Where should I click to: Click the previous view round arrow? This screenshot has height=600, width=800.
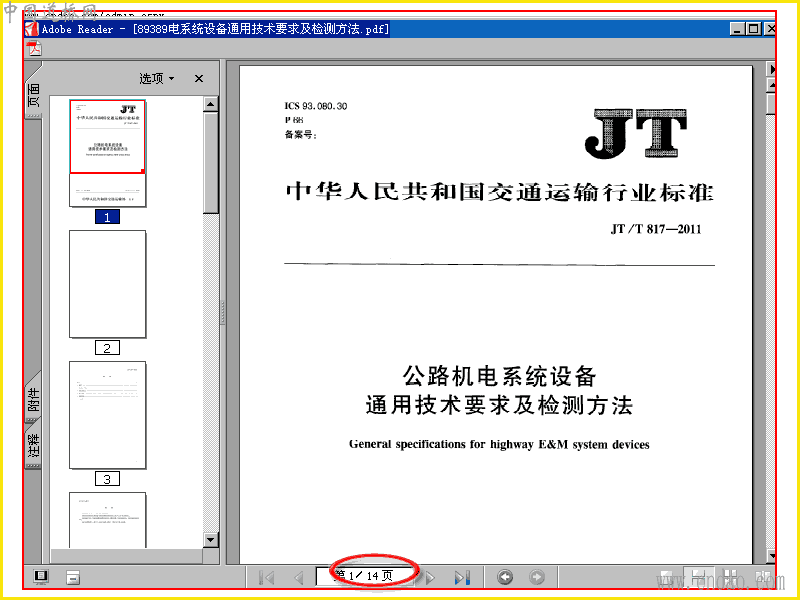click(505, 577)
